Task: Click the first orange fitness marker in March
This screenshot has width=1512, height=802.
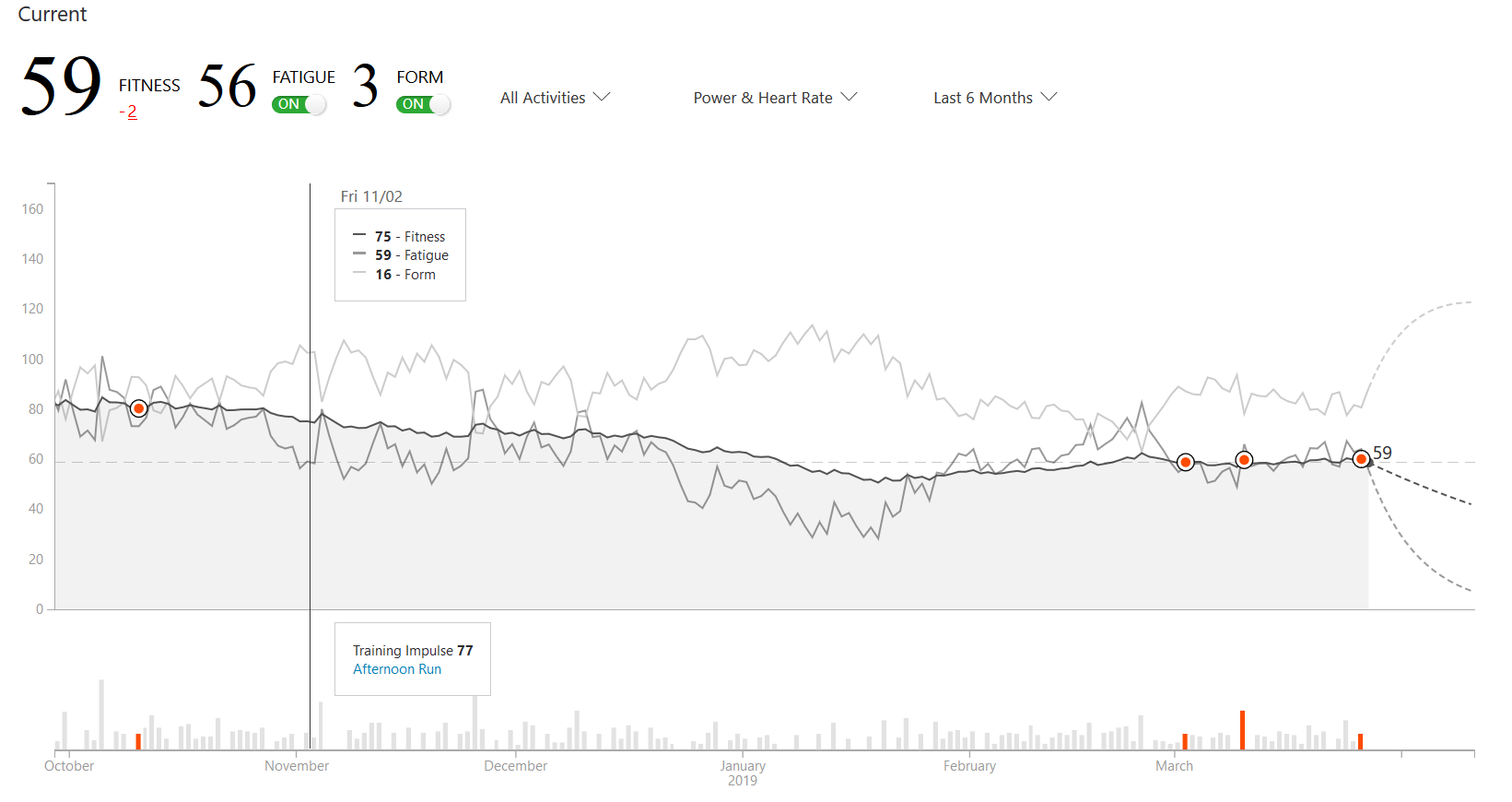Action: 1186,462
